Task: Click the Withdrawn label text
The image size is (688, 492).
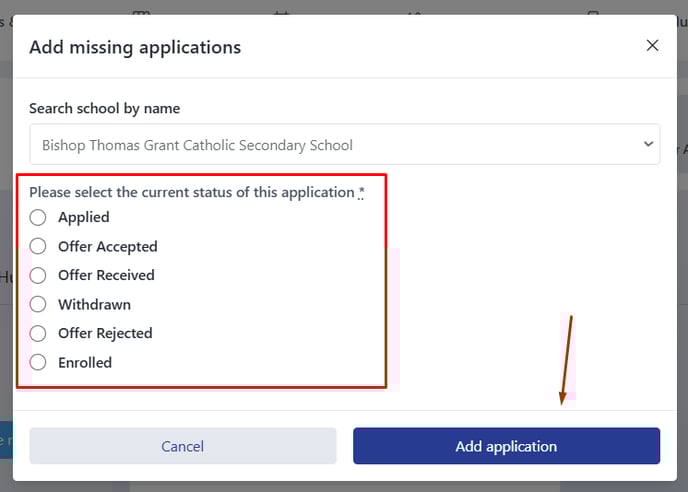Action: pos(94,305)
